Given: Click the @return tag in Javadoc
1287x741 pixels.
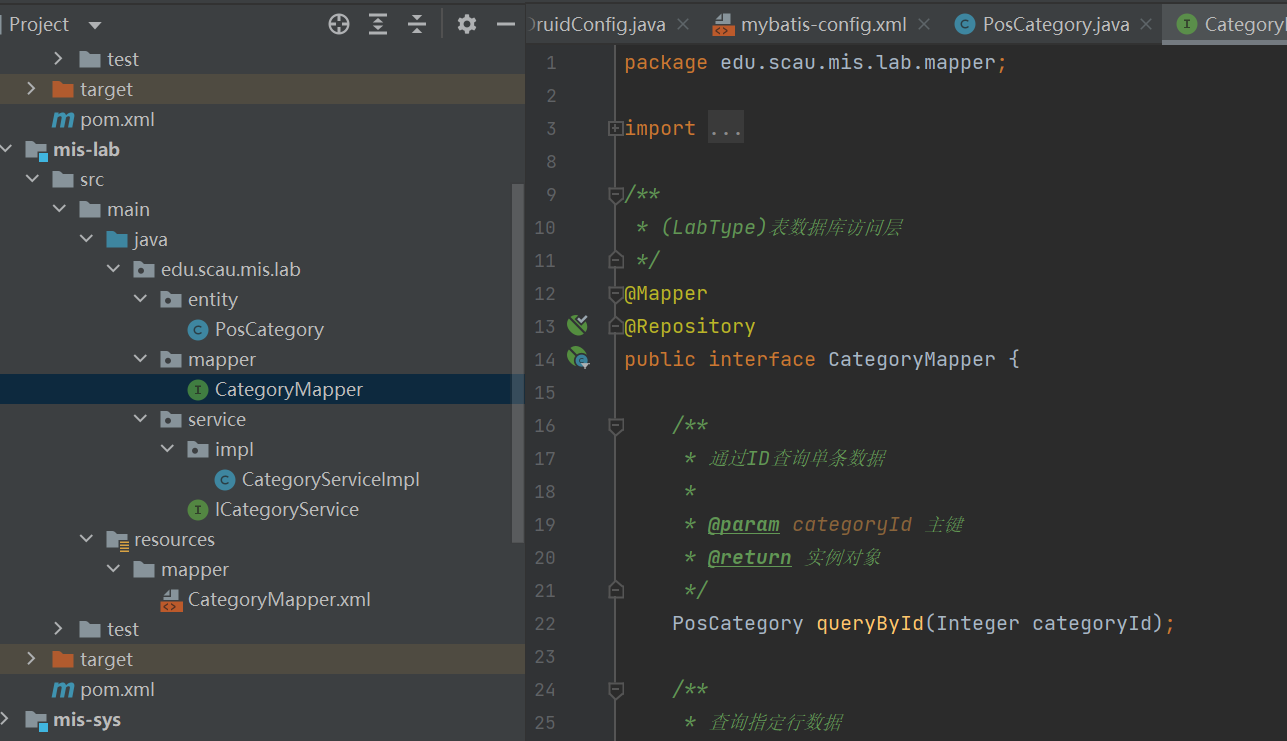Looking at the screenshot, I should (749, 557).
